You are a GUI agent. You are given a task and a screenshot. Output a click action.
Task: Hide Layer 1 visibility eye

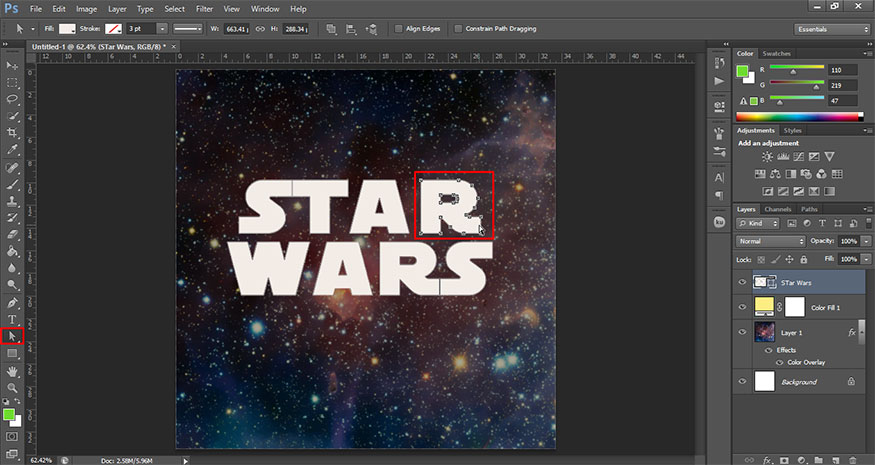(742, 332)
